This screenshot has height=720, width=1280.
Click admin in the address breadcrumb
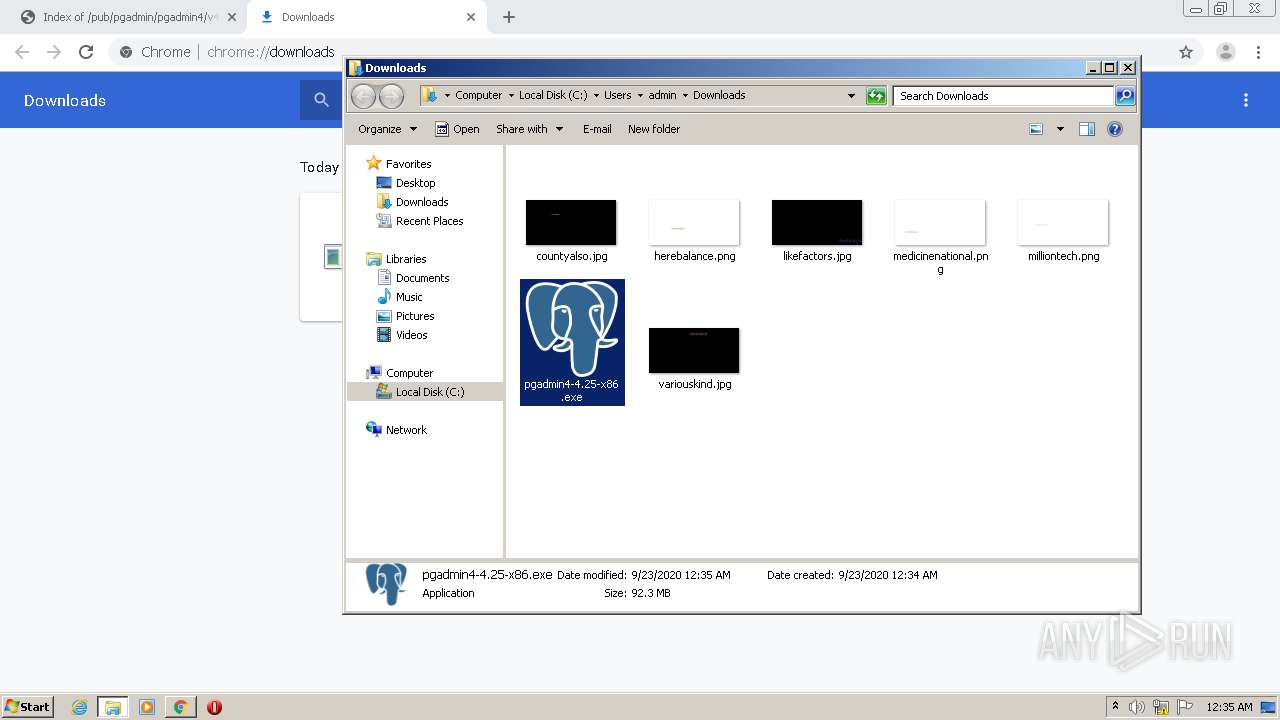click(x=662, y=96)
